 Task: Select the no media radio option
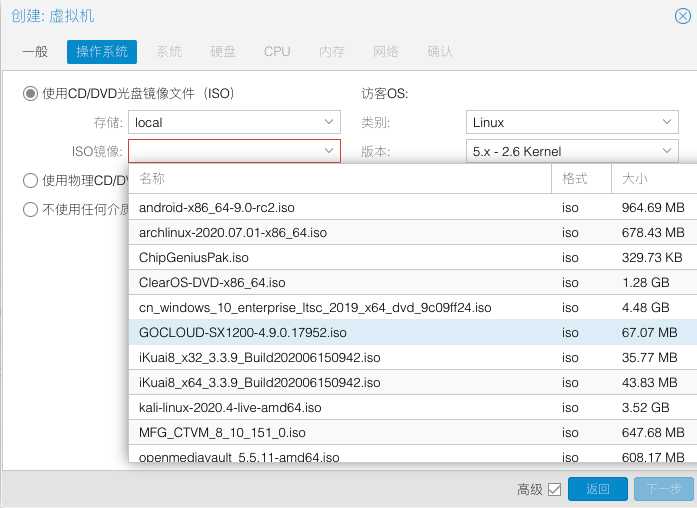pyautogui.click(x=31, y=210)
